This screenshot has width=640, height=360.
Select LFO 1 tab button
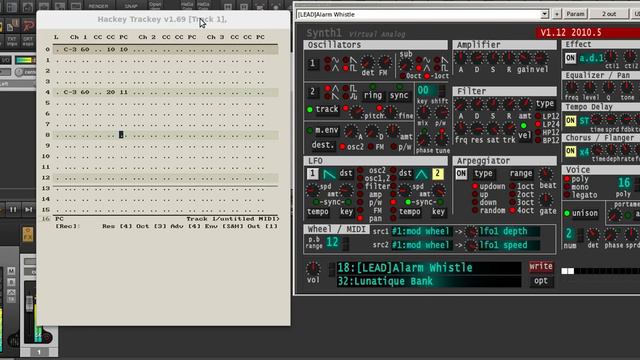pyautogui.click(x=312, y=174)
